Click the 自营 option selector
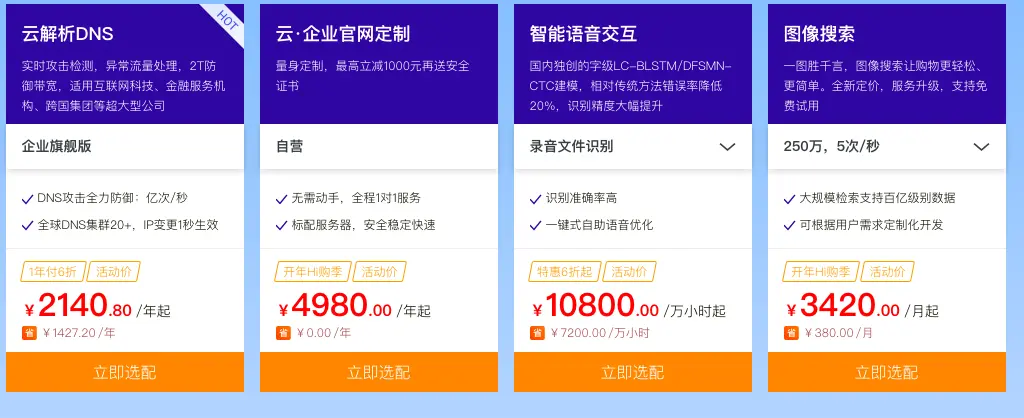This screenshot has height=418, width=1024. [379, 147]
